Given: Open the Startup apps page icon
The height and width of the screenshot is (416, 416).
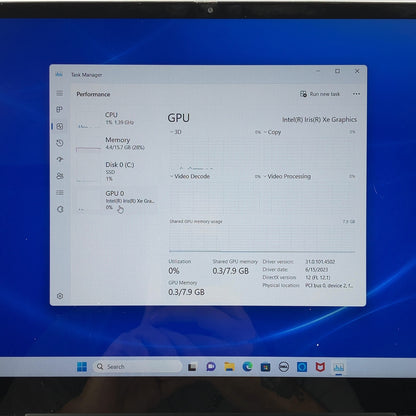Looking at the screenshot, I should tap(60, 159).
